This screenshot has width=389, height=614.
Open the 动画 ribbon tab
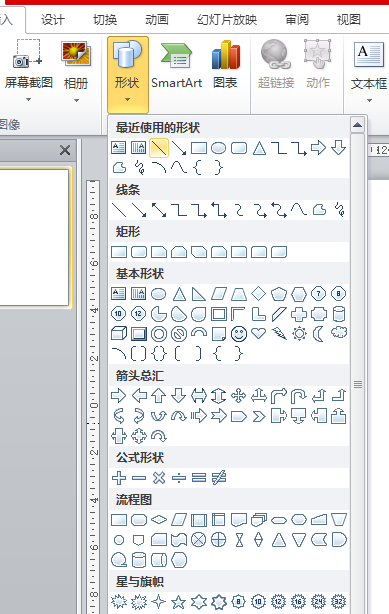click(157, 19)
